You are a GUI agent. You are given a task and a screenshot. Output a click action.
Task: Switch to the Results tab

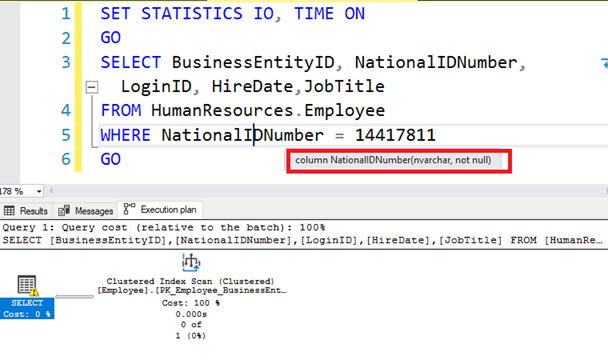tap(26, 211)
